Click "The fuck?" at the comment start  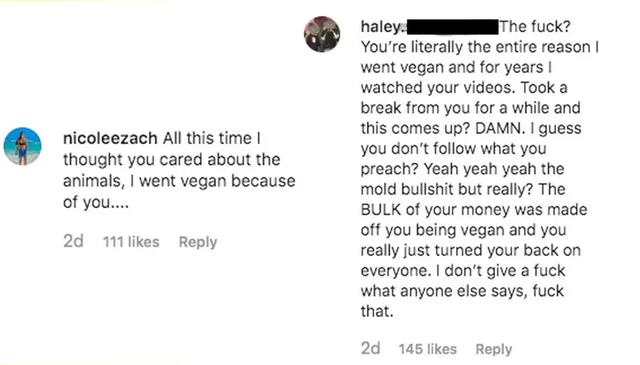535,27
